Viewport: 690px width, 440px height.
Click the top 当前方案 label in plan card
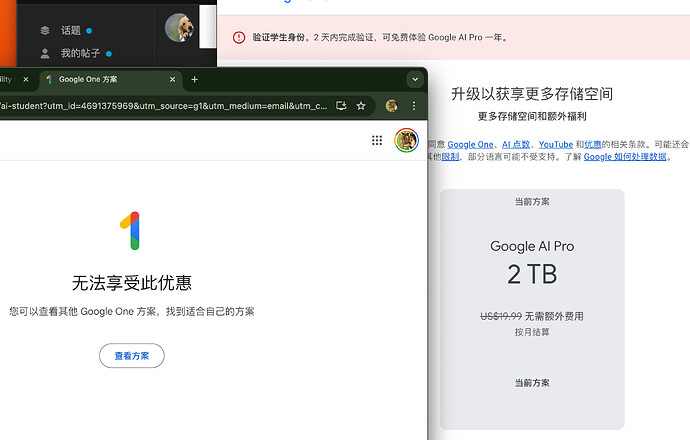(x=532, y=202)
